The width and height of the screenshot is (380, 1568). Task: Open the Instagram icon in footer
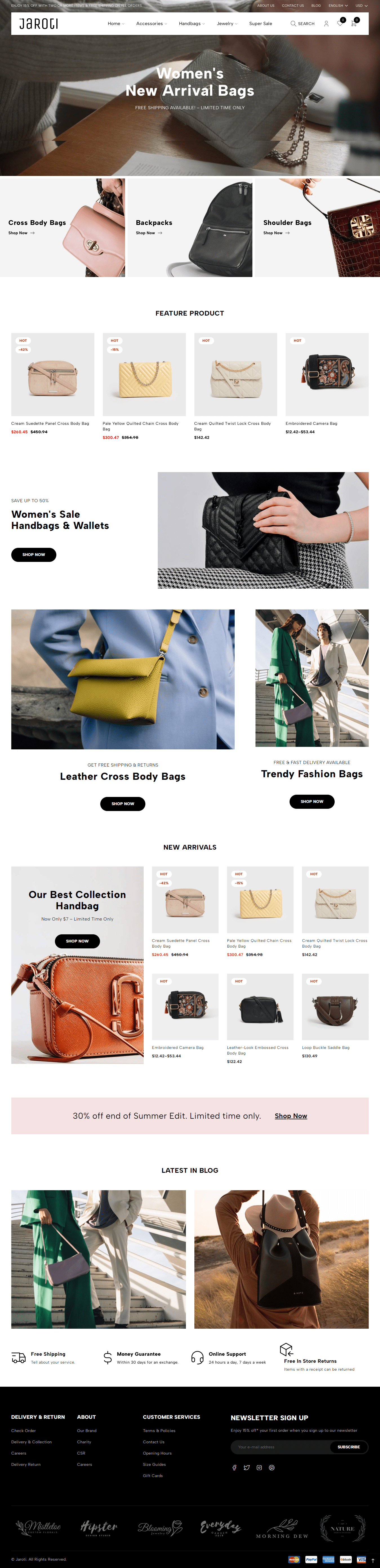pyautogui.click(x=259, y=1468)
